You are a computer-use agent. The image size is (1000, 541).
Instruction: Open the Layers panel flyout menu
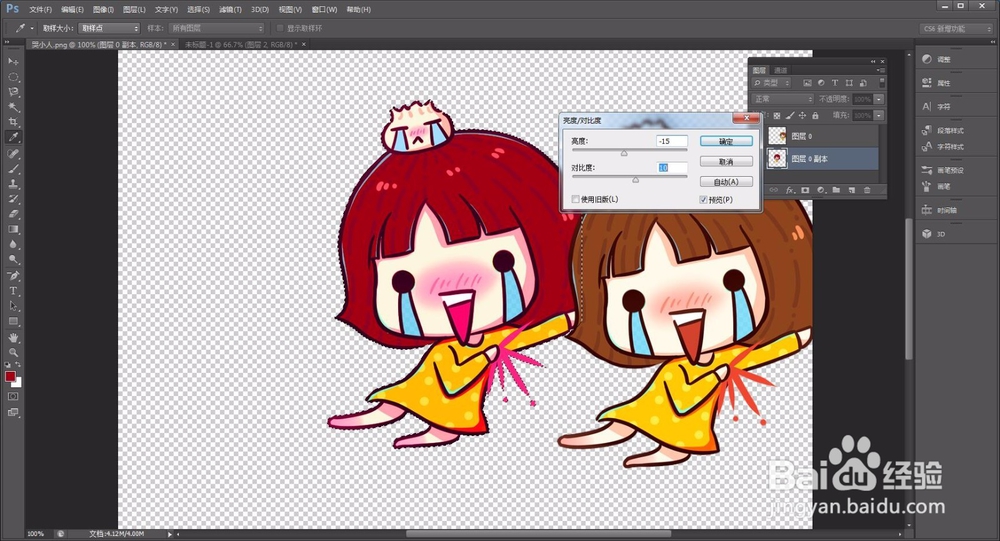point(881,70)
